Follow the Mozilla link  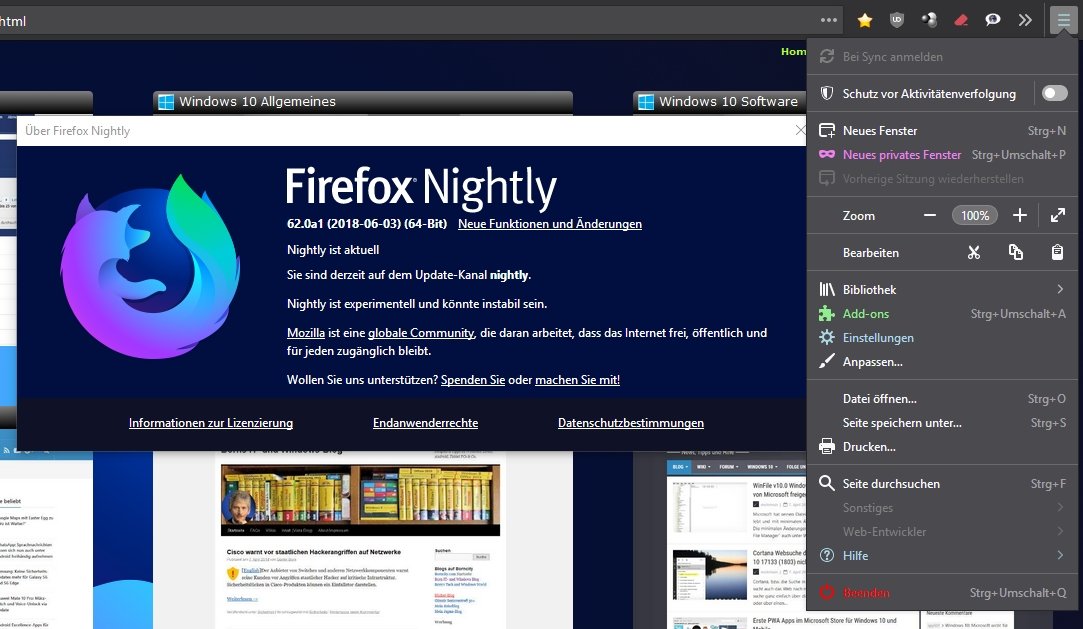[305, 333]
